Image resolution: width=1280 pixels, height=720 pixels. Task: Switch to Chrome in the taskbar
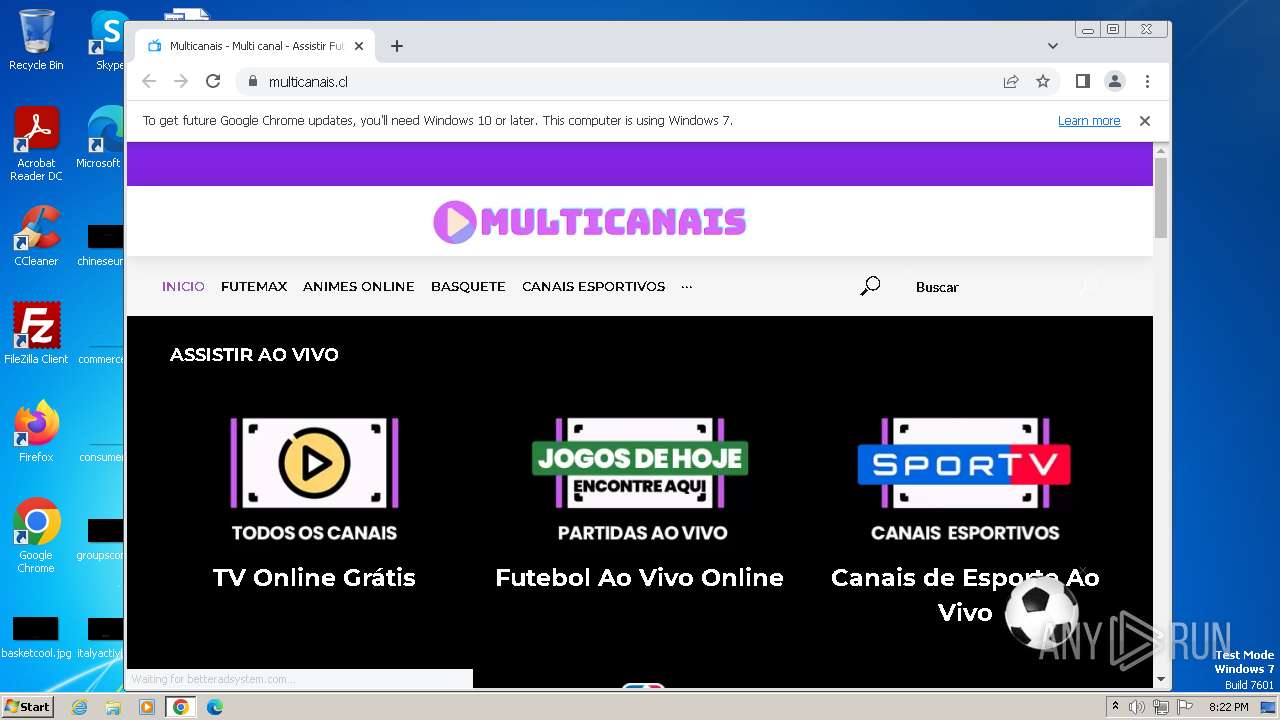[x=181, y=707]
